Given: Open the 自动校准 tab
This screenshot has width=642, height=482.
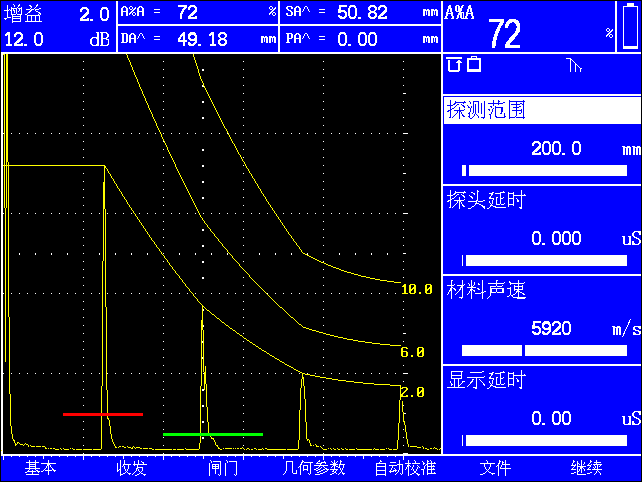Looking at the screenshot, I should click(405, 468).
